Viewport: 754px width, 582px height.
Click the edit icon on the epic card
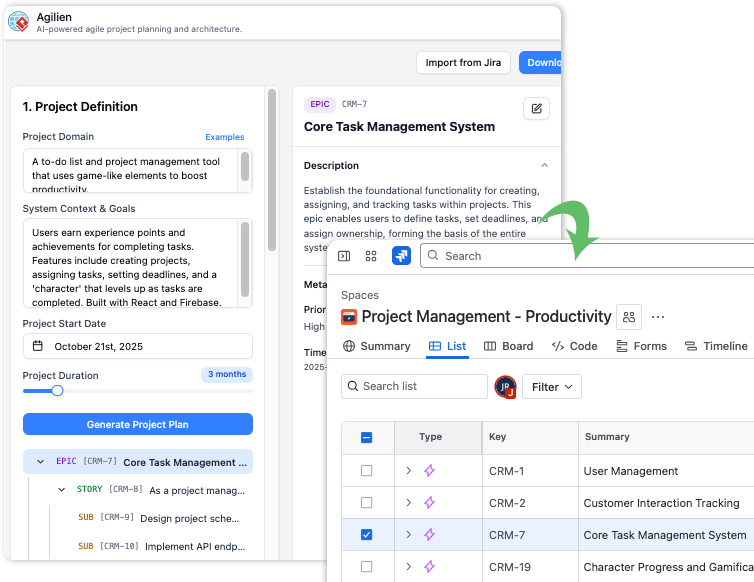pos(536,109)
